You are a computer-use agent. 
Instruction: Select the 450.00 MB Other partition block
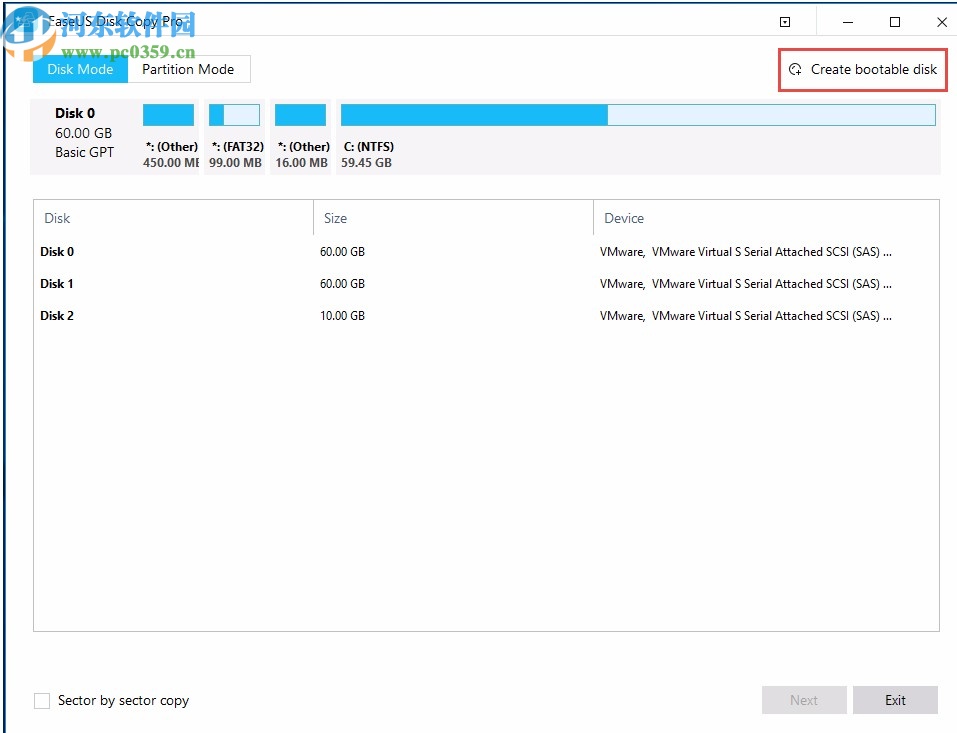(x=167, y=114)
